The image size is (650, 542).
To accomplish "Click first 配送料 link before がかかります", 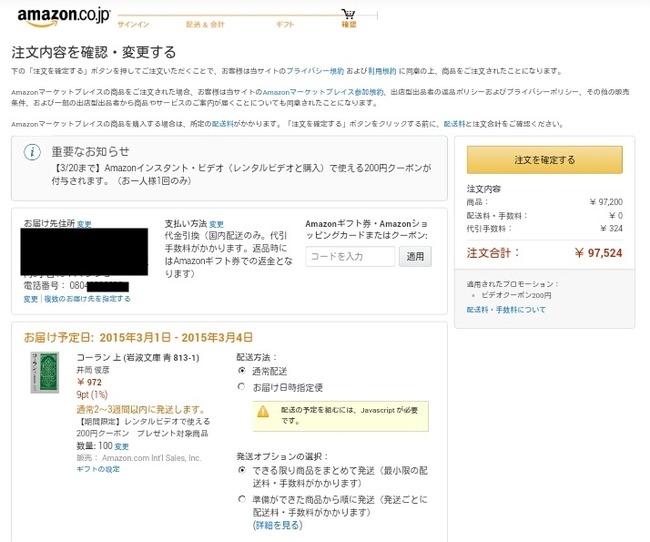I will (223, 124).
